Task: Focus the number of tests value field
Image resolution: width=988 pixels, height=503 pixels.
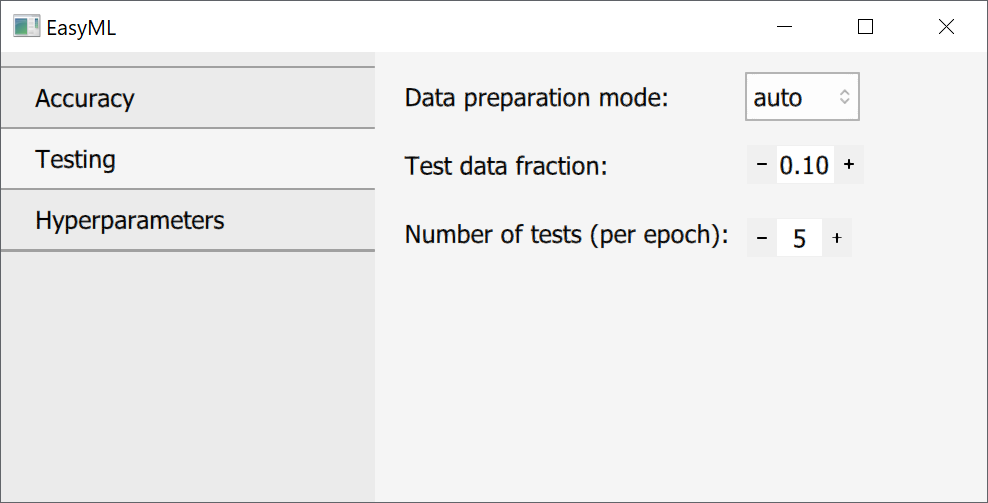Action: click(799, 238)
